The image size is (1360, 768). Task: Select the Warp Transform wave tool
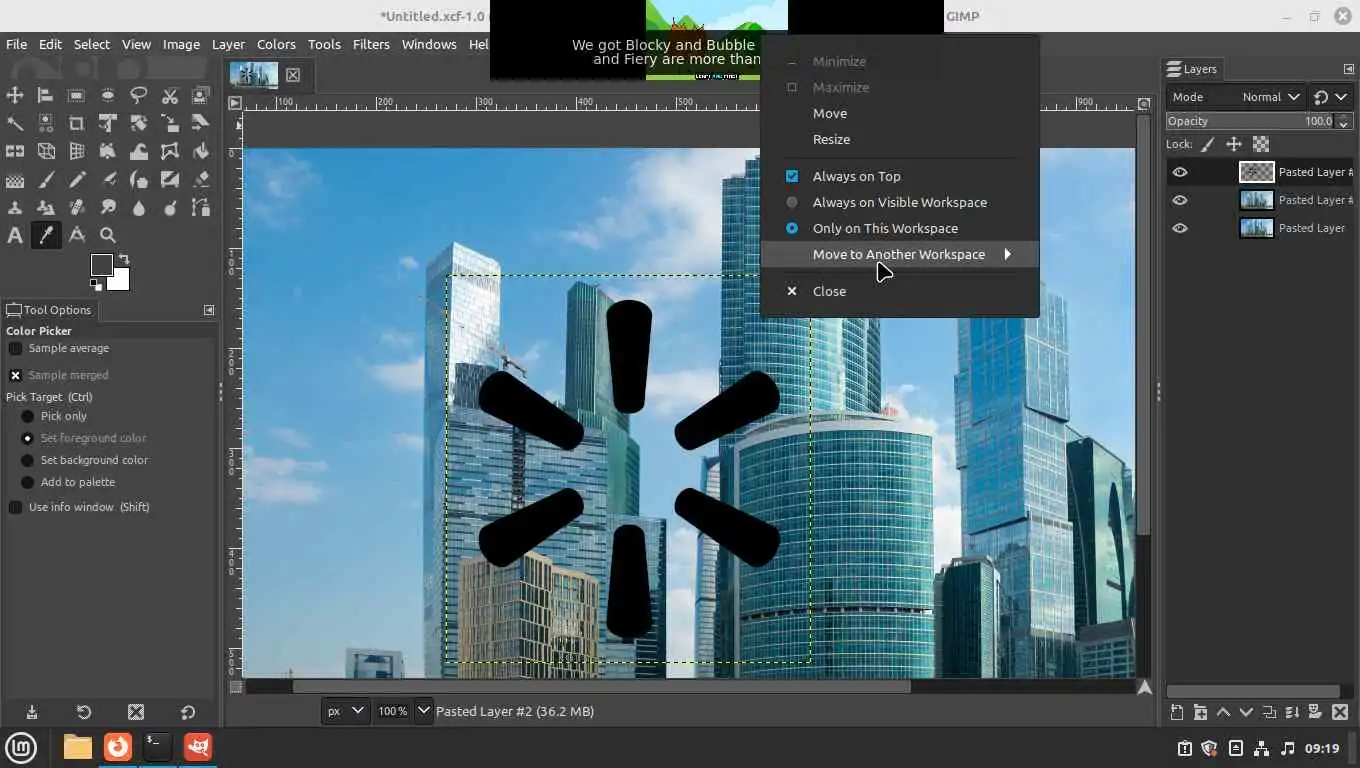[x=139, y=151]
